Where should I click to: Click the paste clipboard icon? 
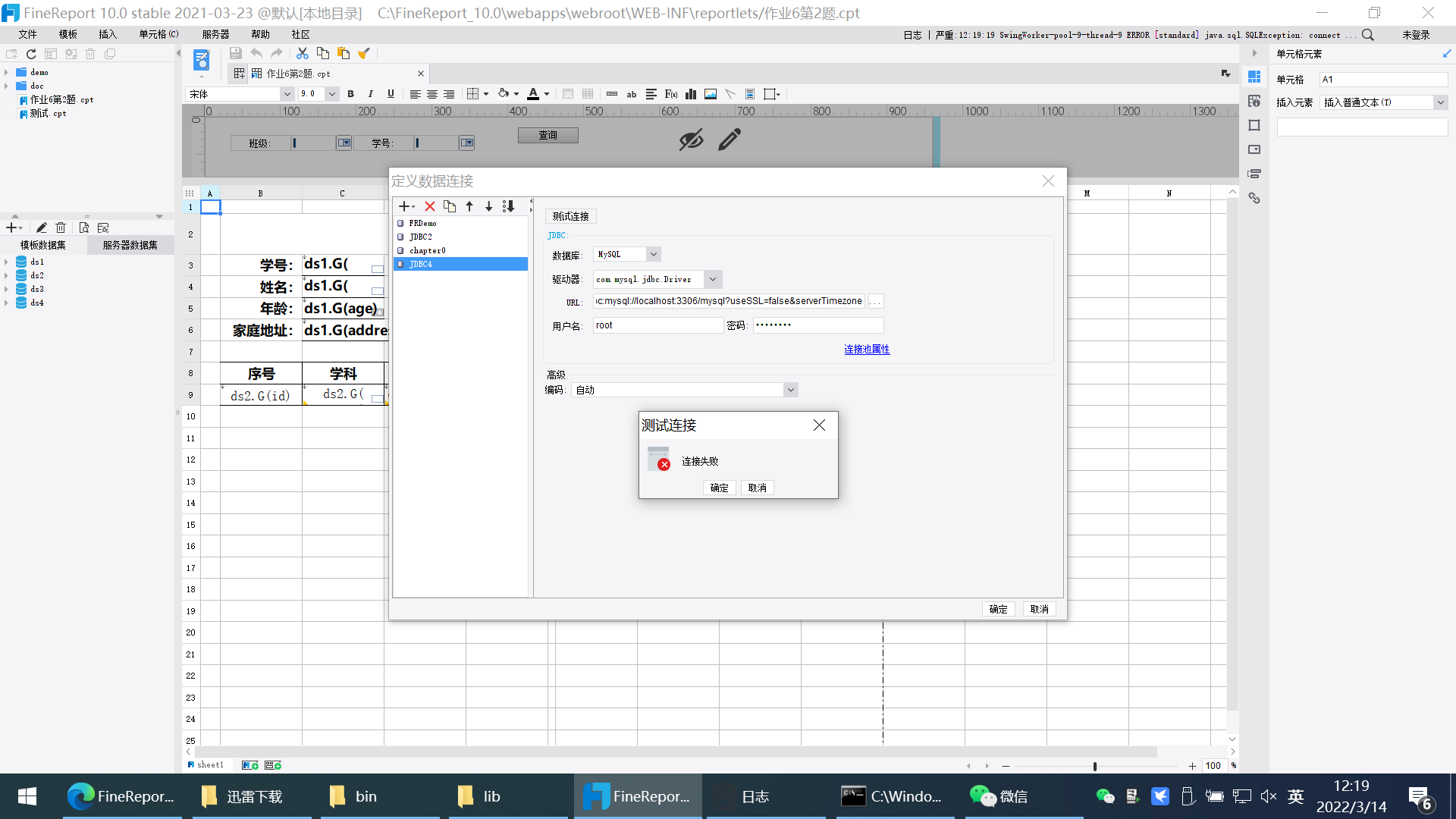click(344, 53)
